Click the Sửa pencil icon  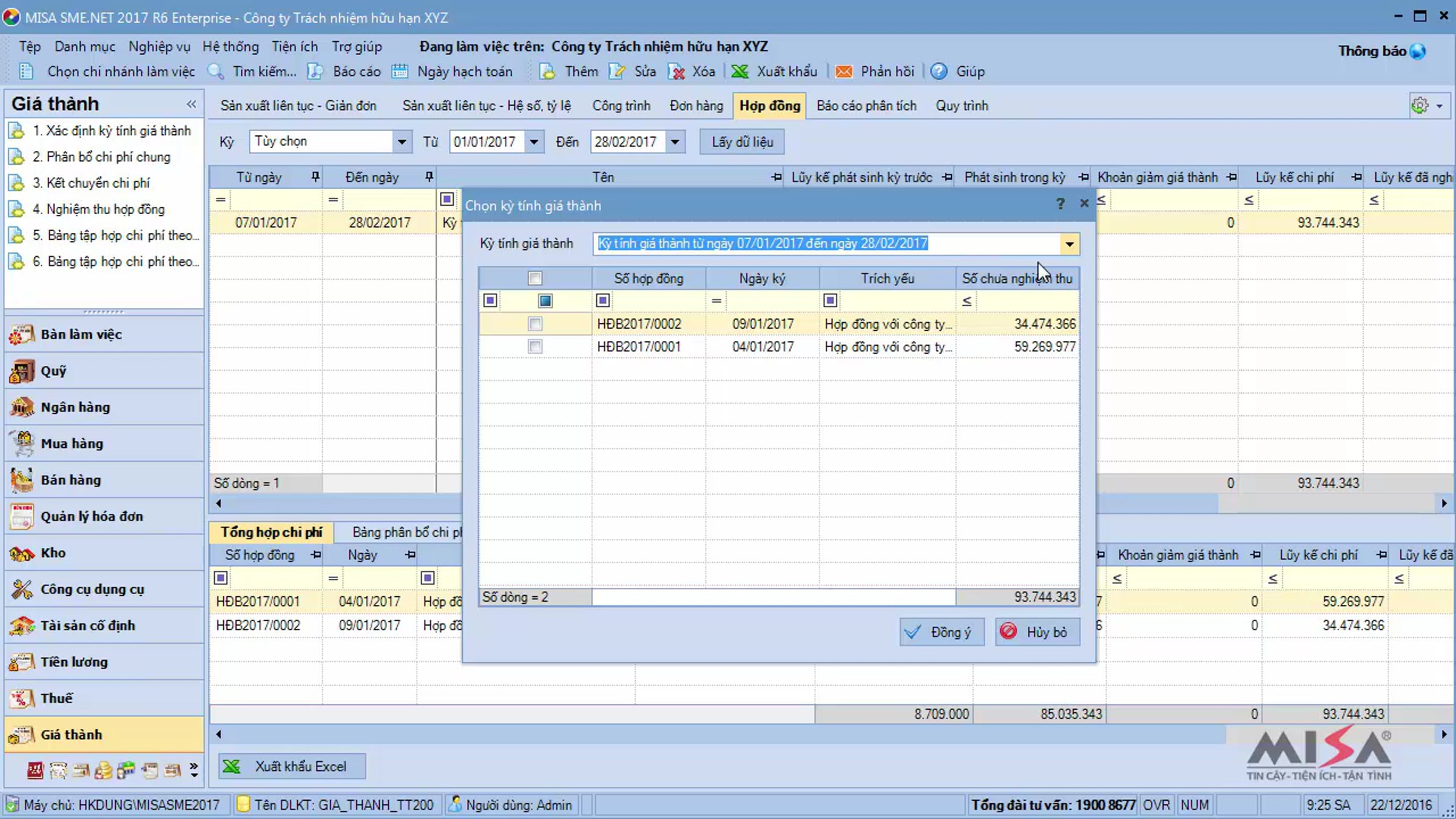click(617, 72)
